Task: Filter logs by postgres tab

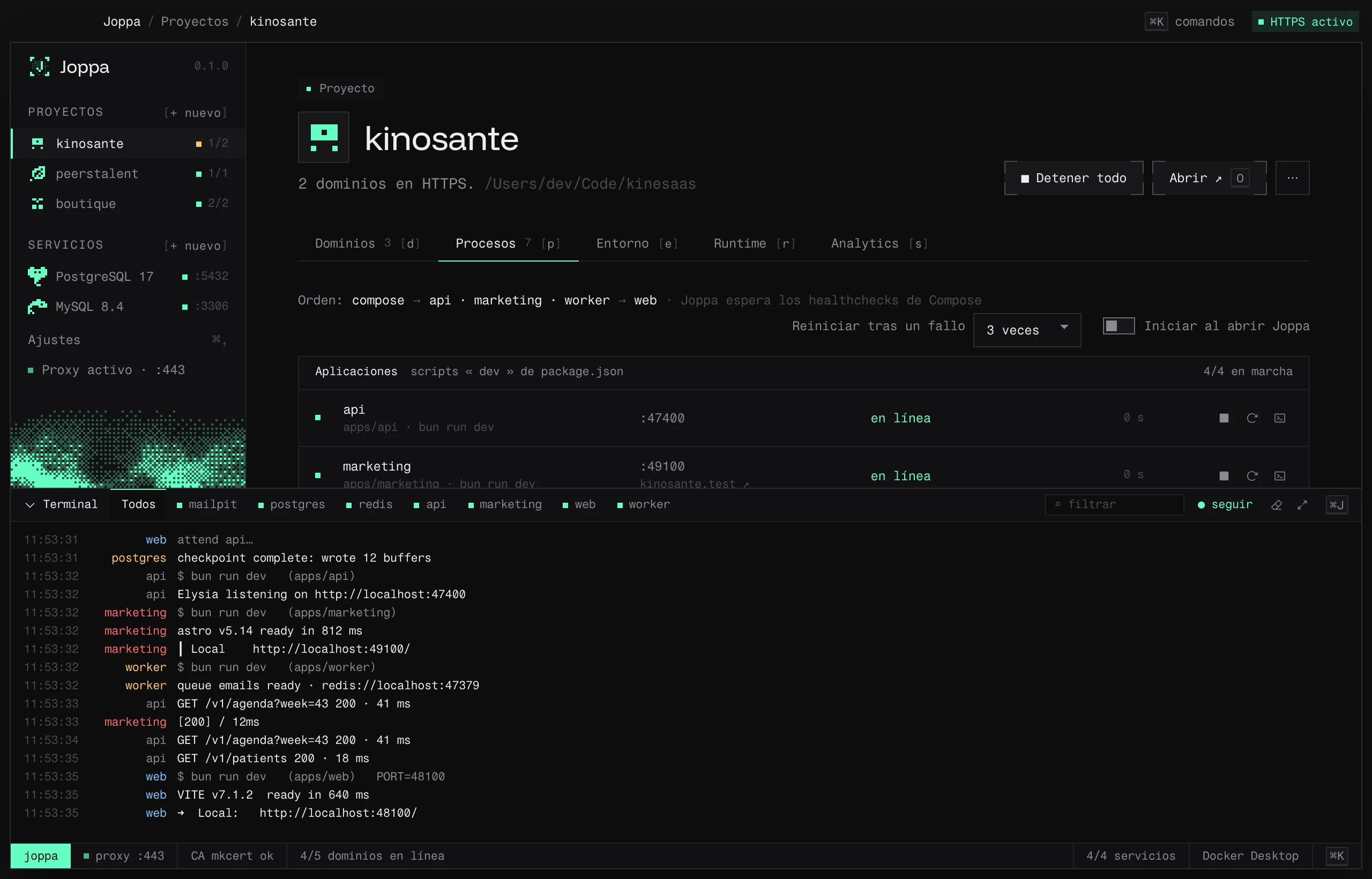Action: coord(291,504)
